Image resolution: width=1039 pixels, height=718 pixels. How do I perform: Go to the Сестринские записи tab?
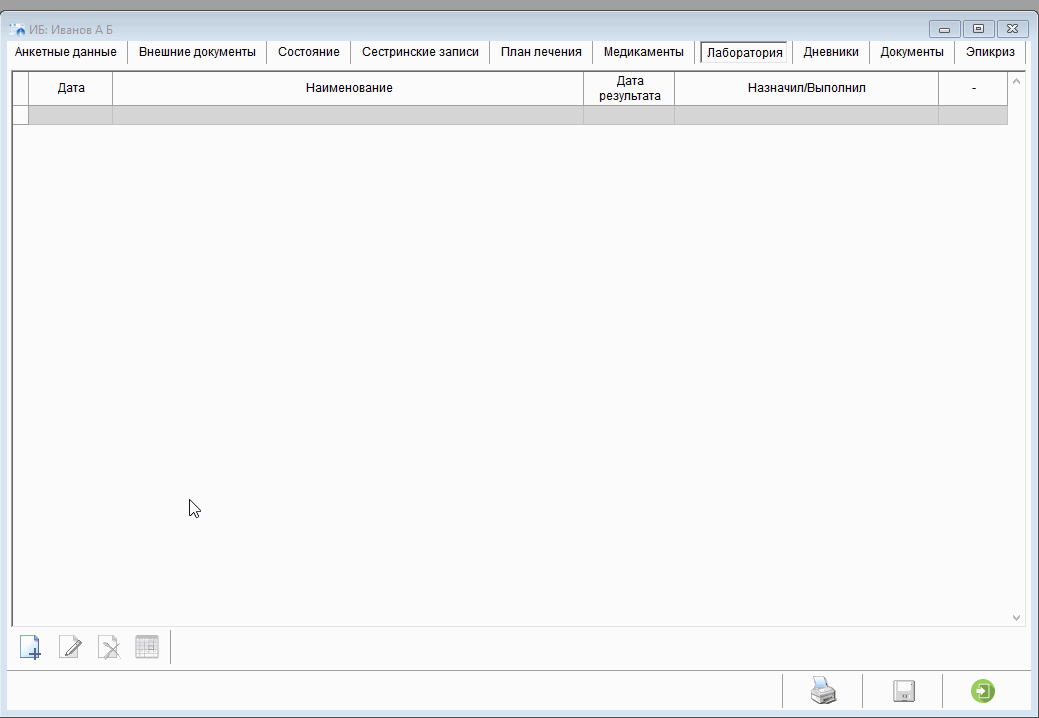[420, 52]
